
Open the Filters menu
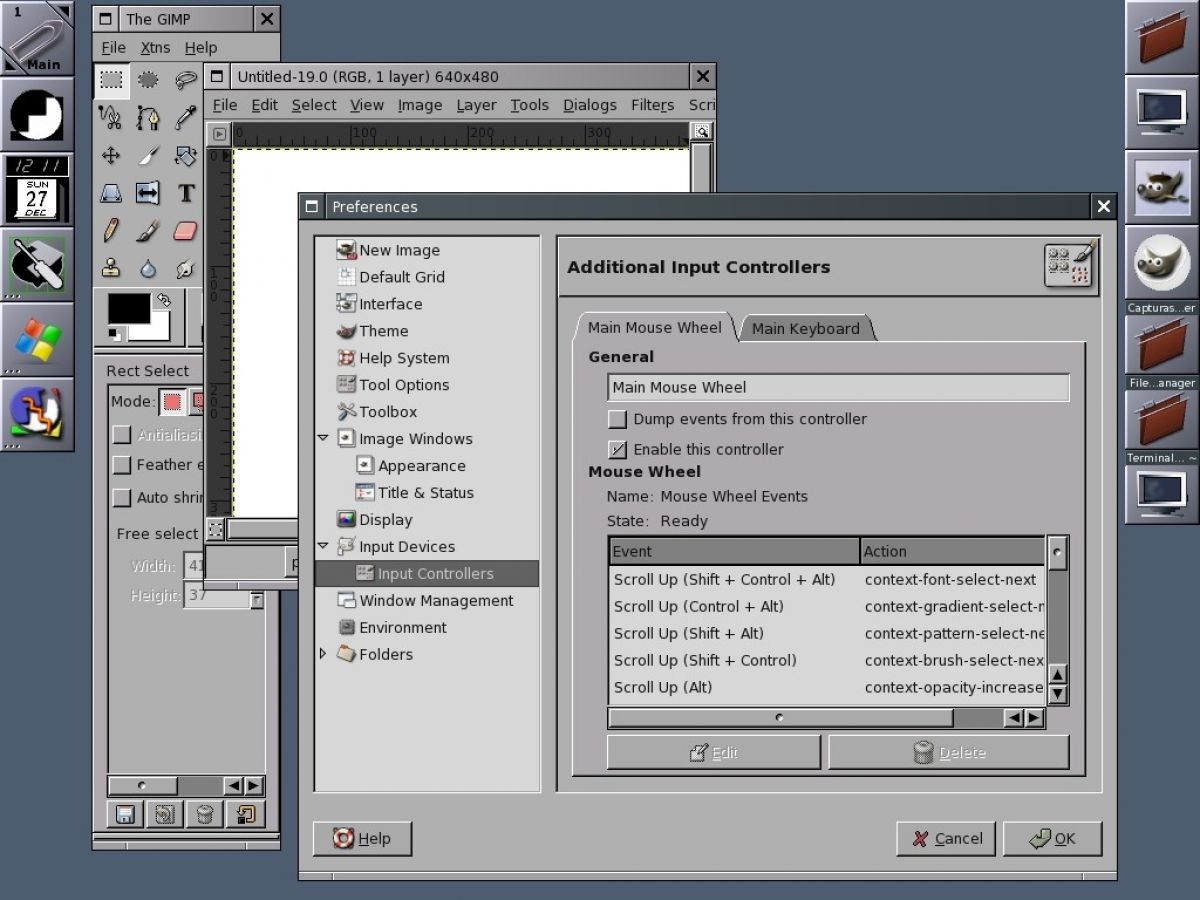(x=652, y=105)
